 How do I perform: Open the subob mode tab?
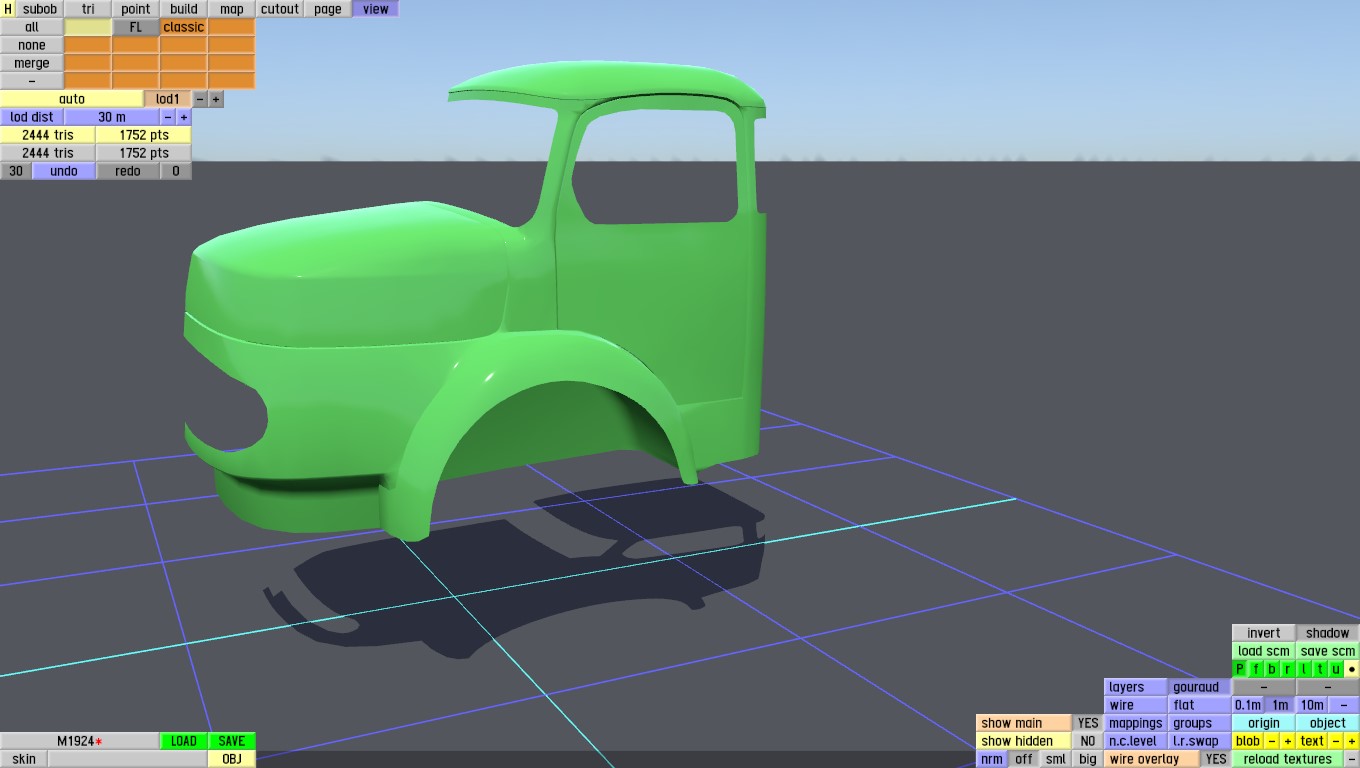[x=40, y=9]
